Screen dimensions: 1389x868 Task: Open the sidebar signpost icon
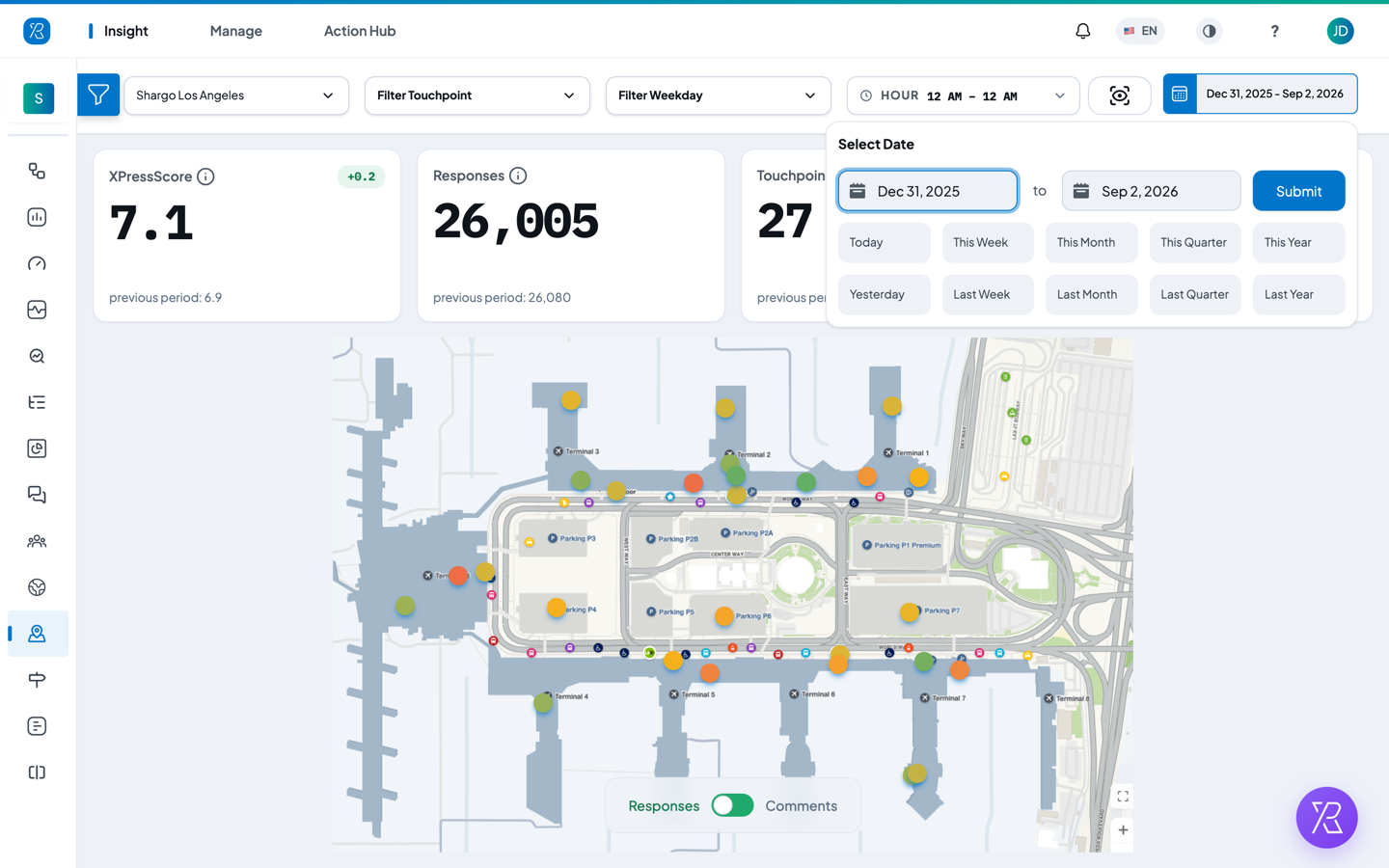click(37, 680)
